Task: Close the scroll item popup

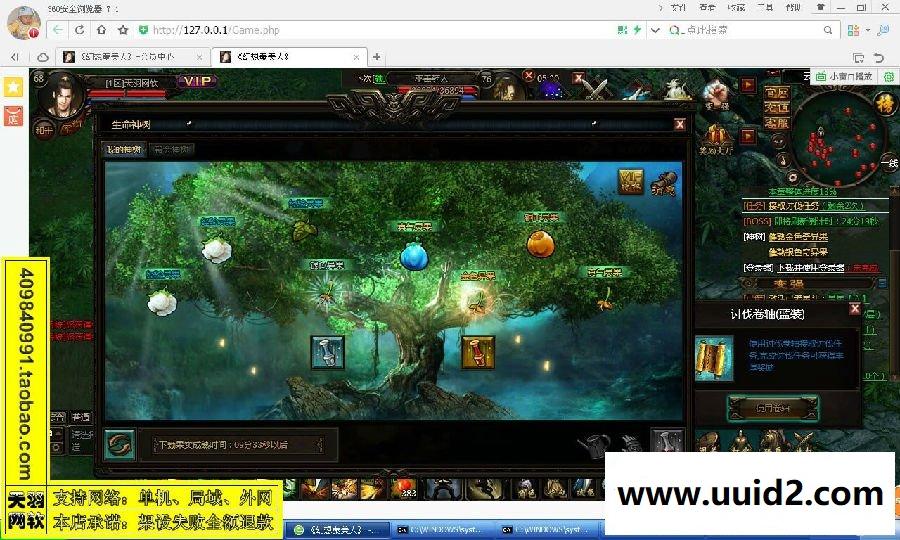Action: click(x=855, y=309)
